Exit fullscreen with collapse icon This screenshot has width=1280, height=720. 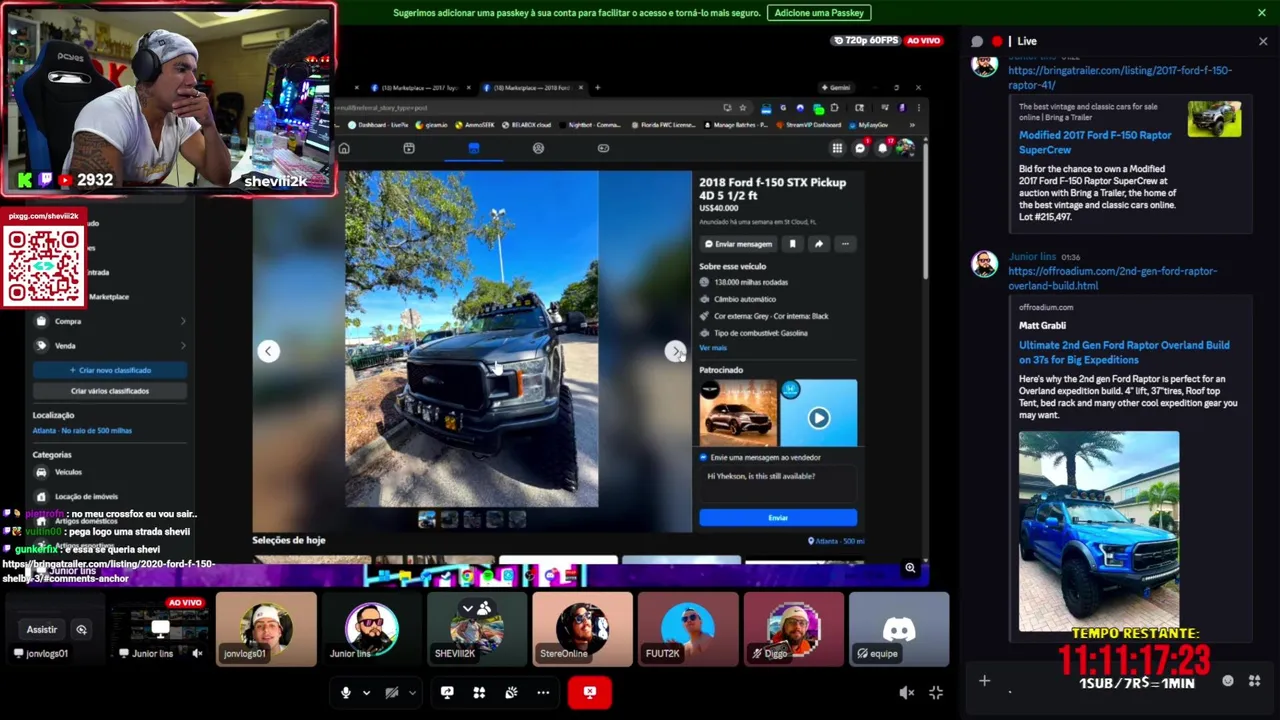pos(936,692)
